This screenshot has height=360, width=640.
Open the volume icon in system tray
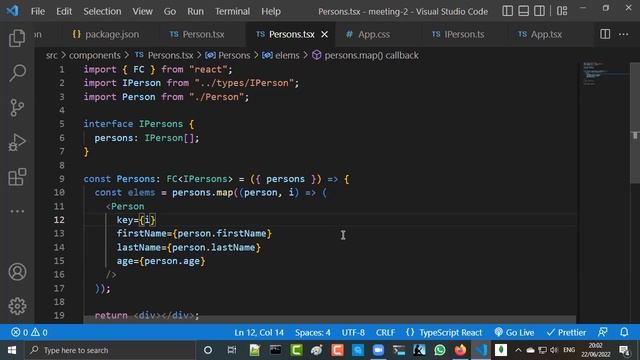554,350
